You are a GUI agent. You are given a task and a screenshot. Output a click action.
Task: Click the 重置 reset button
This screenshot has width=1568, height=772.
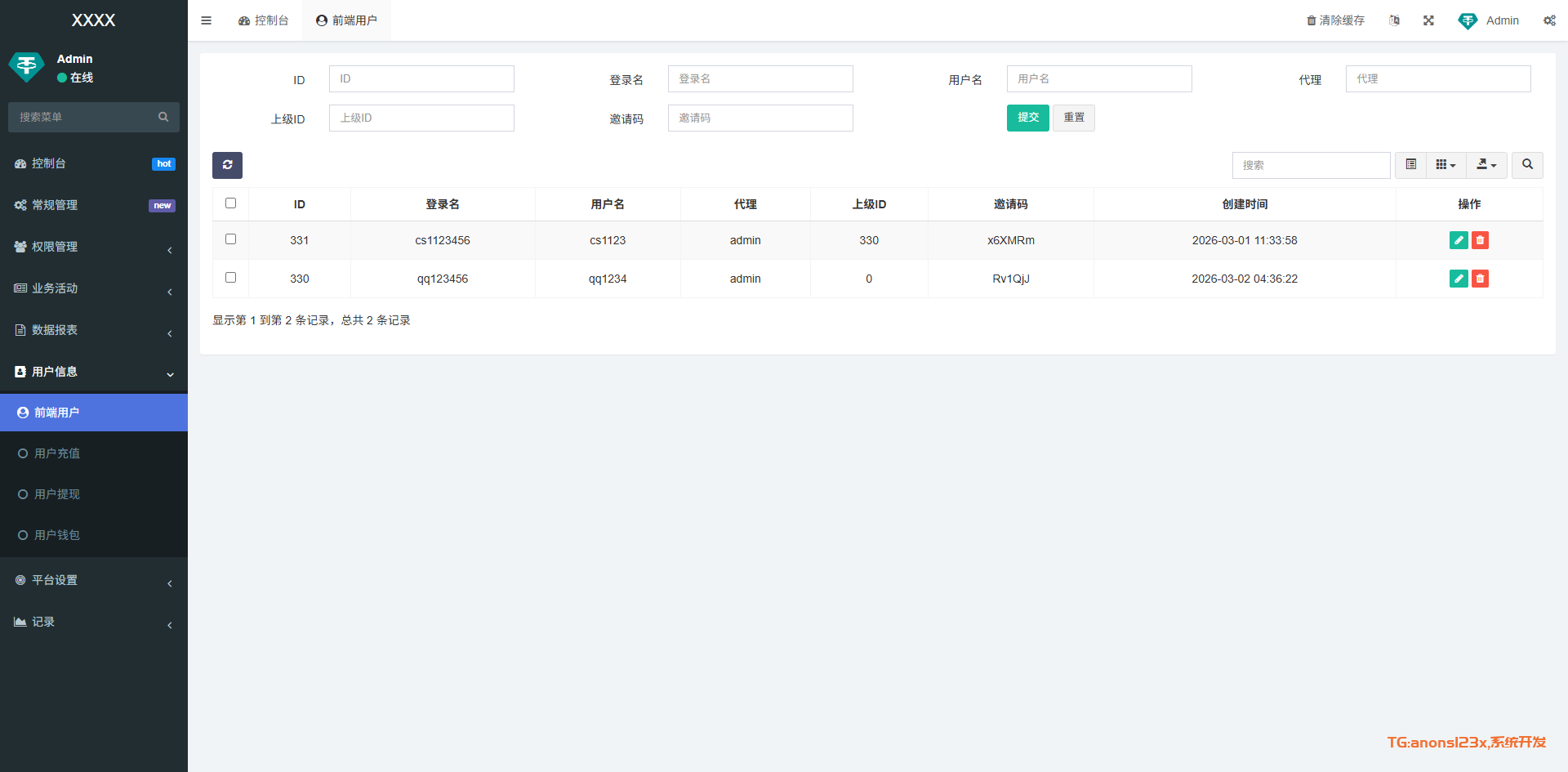[x=1073, y=118]
